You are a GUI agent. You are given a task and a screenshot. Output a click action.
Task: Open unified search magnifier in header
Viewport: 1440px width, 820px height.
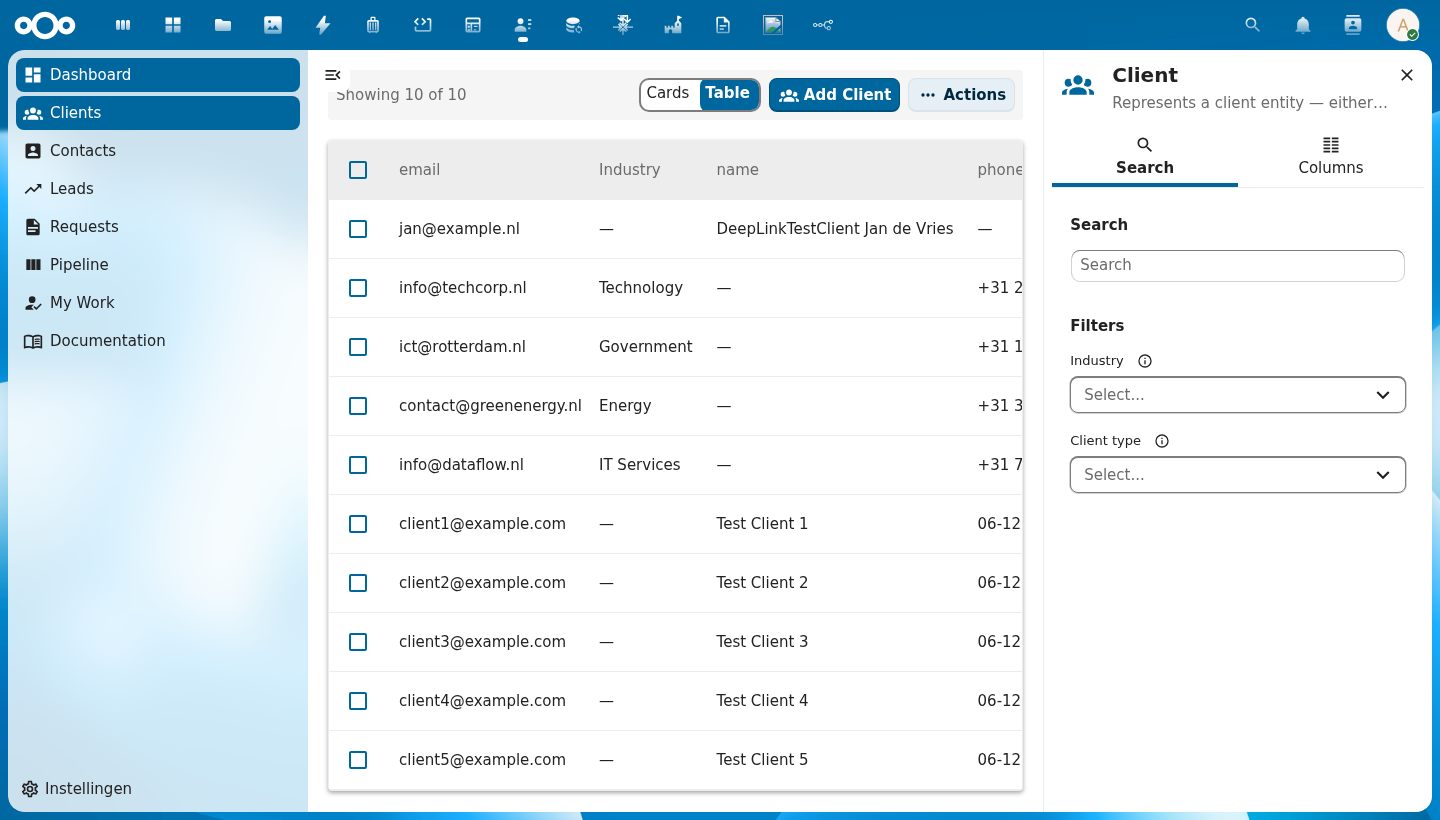pos(1252,25)
